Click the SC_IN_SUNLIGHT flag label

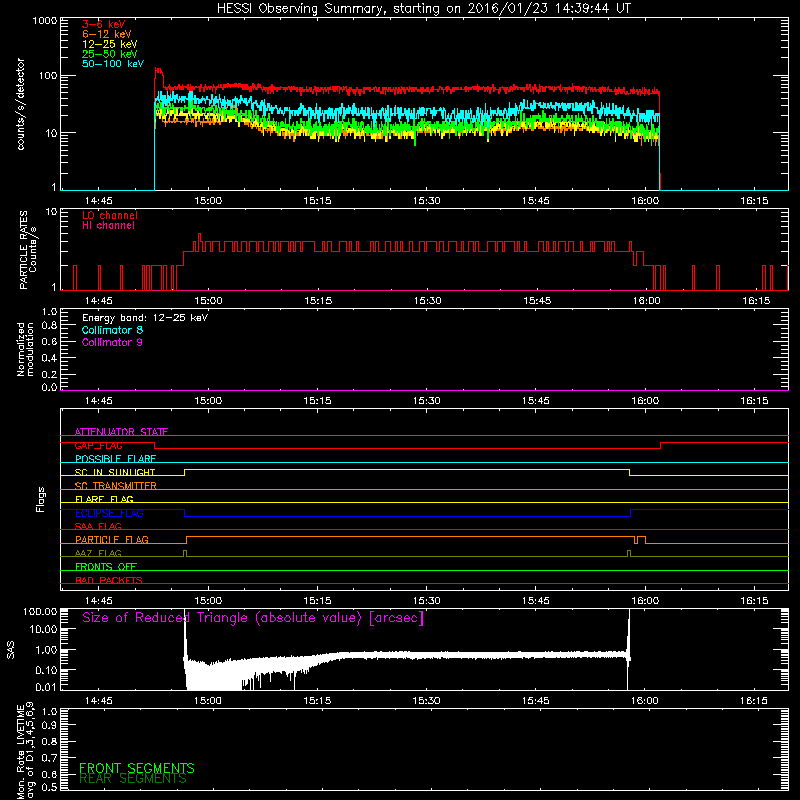pyautogui.click(x=115, y=472)
